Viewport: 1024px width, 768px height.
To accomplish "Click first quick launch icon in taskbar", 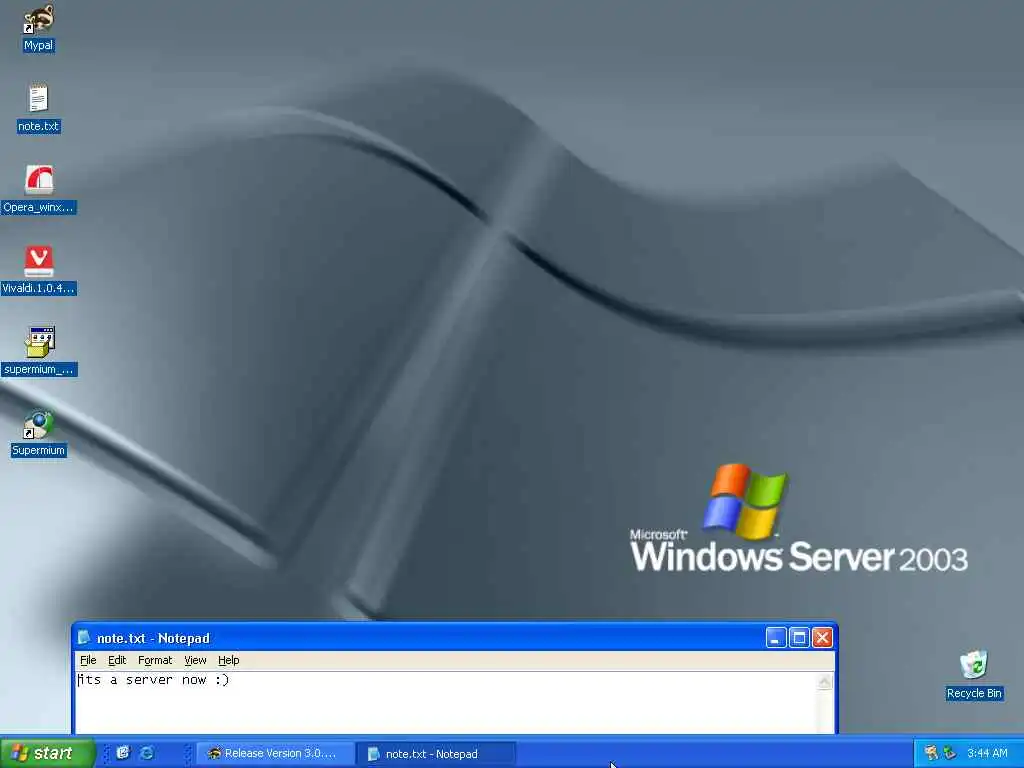I will tap(123, 753).
